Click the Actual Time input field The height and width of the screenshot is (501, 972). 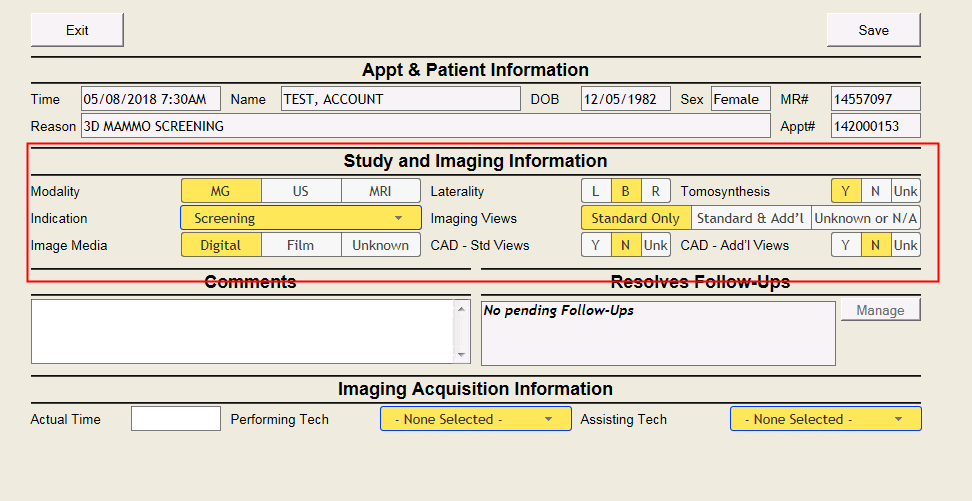[175, 419]
